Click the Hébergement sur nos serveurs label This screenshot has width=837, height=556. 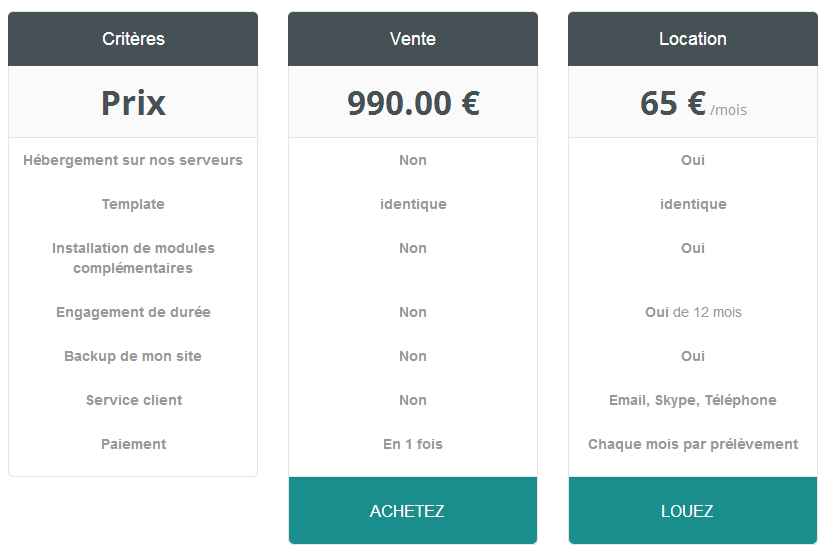pyautogui.click(x=133, y=160)
